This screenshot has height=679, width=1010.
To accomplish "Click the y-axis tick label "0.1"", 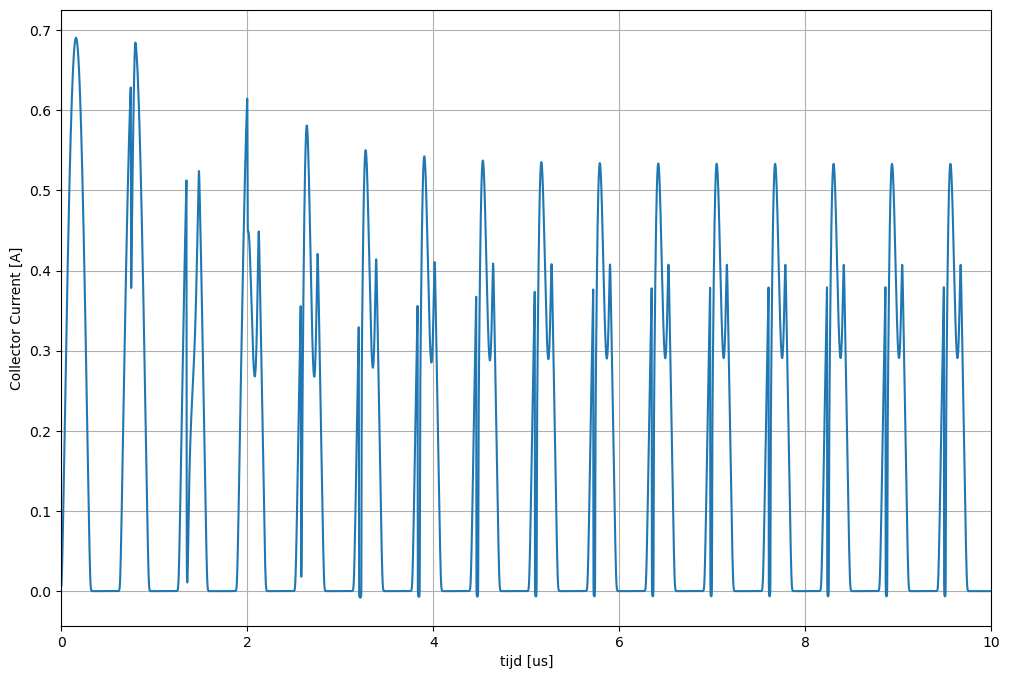I will 40,512.
